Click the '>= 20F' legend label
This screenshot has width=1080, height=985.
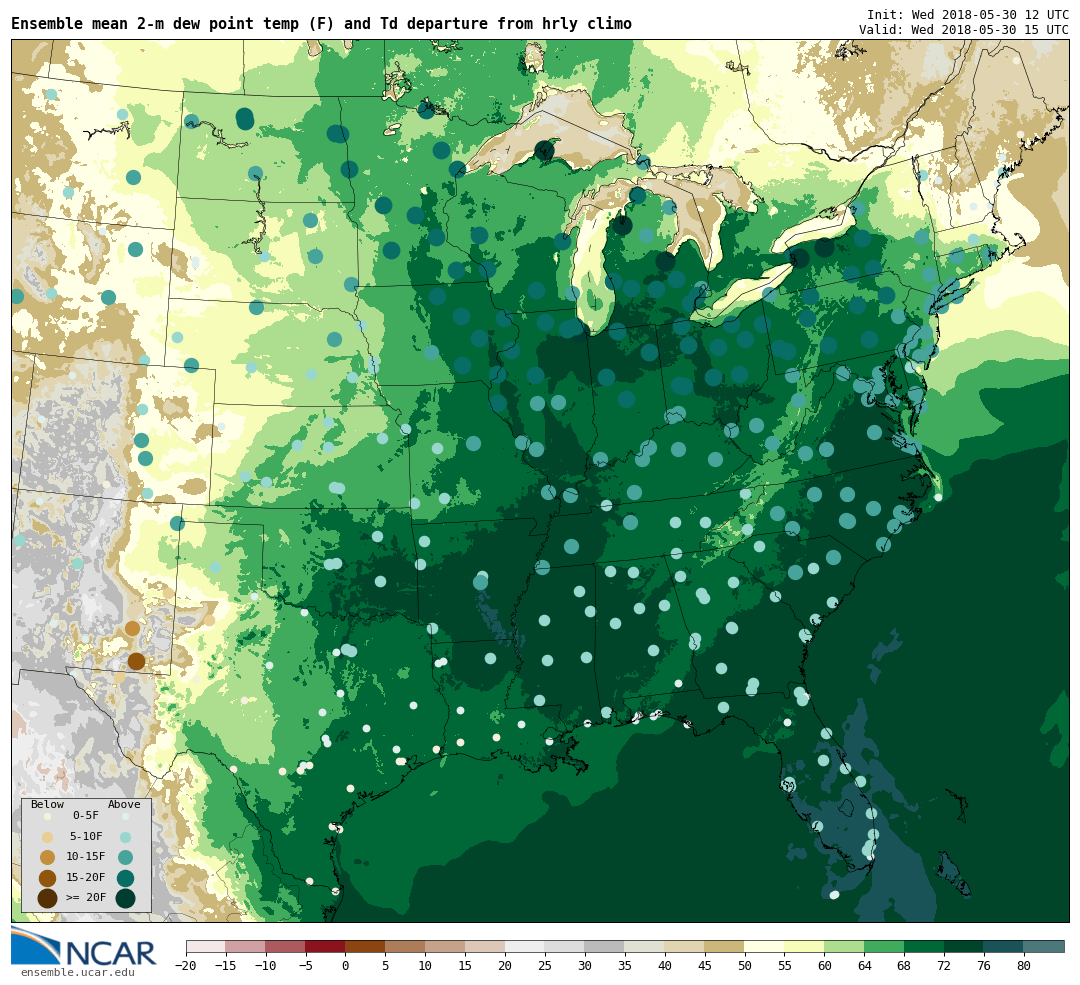coord(86,898)
